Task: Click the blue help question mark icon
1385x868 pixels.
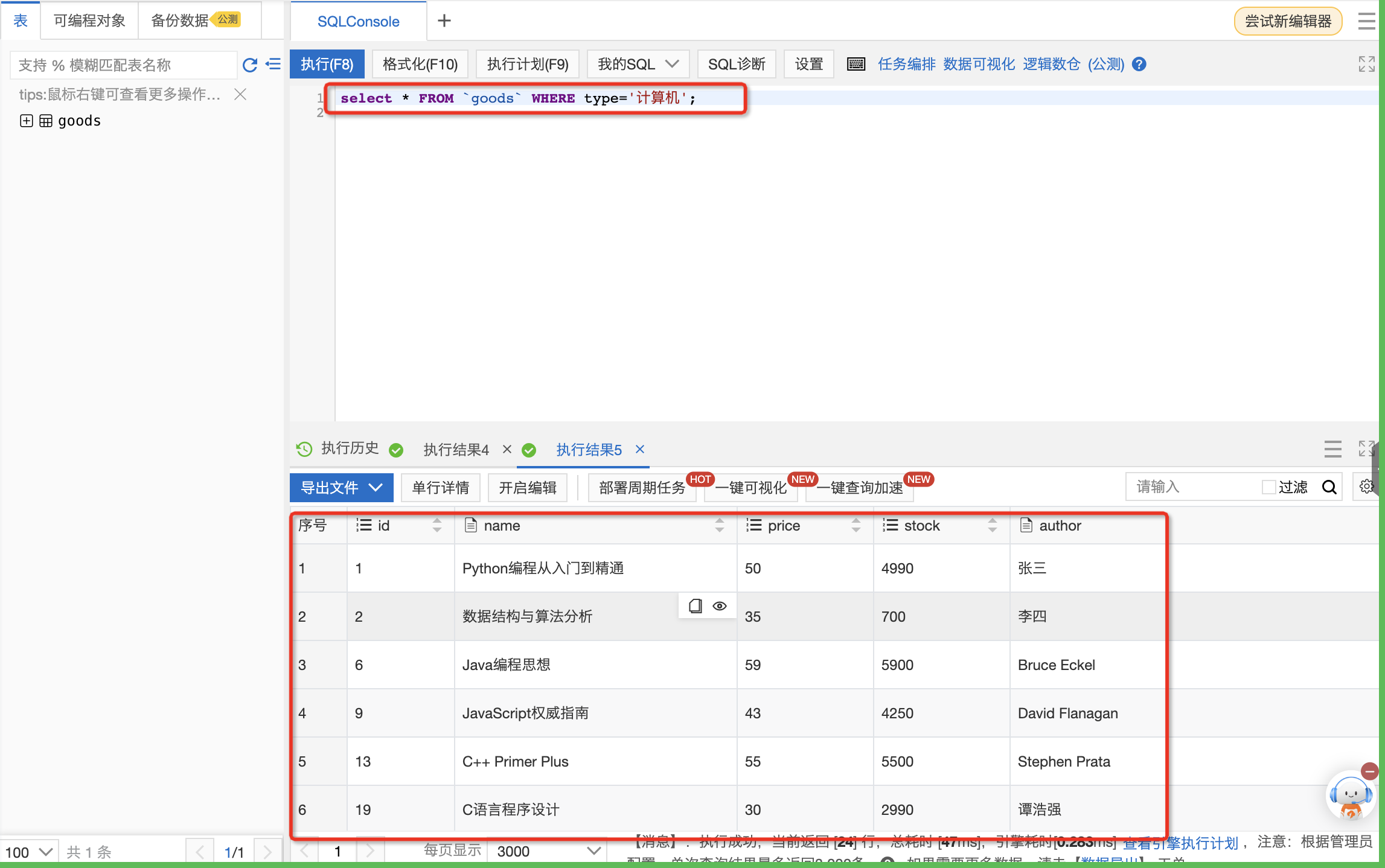Action: 1139,64
